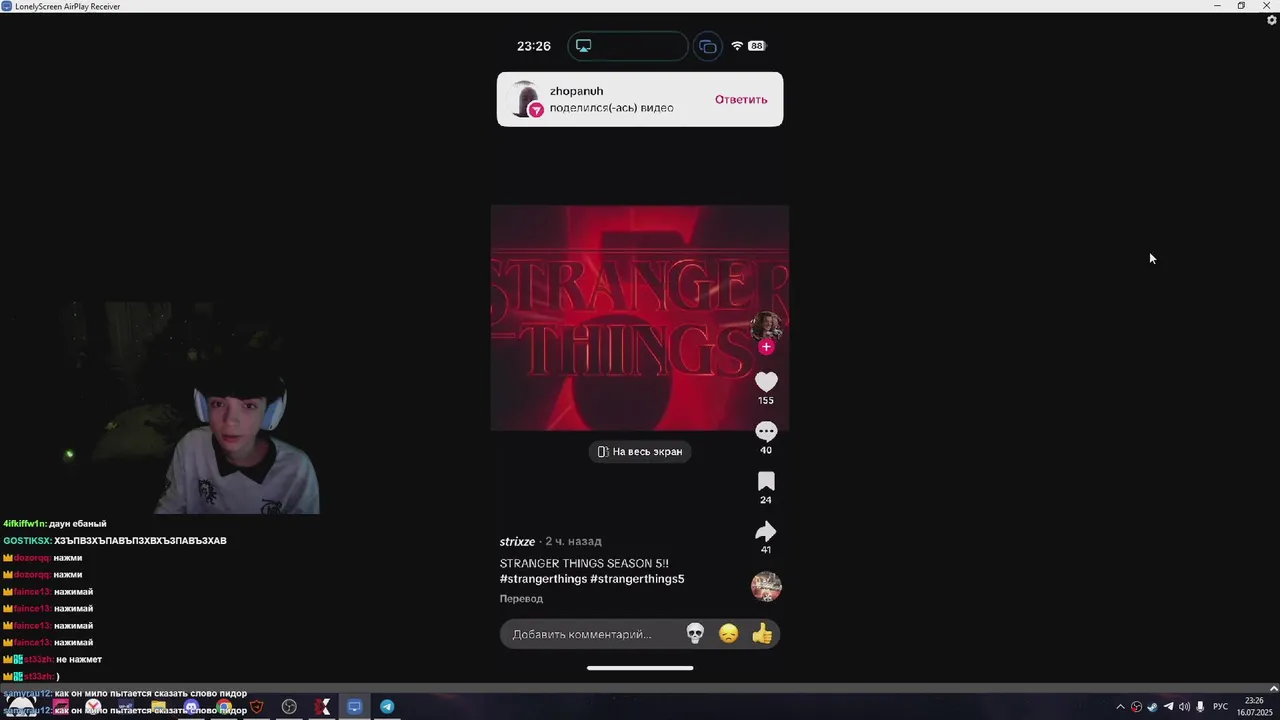Open the red X app in taskbar
1280x720 pixels.
point(322,707)
